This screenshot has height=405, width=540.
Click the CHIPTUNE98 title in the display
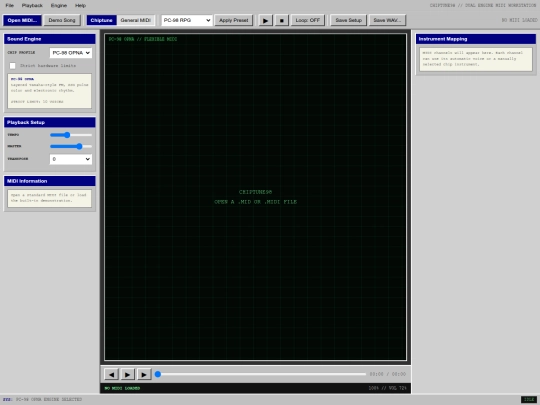click(255, 192)
